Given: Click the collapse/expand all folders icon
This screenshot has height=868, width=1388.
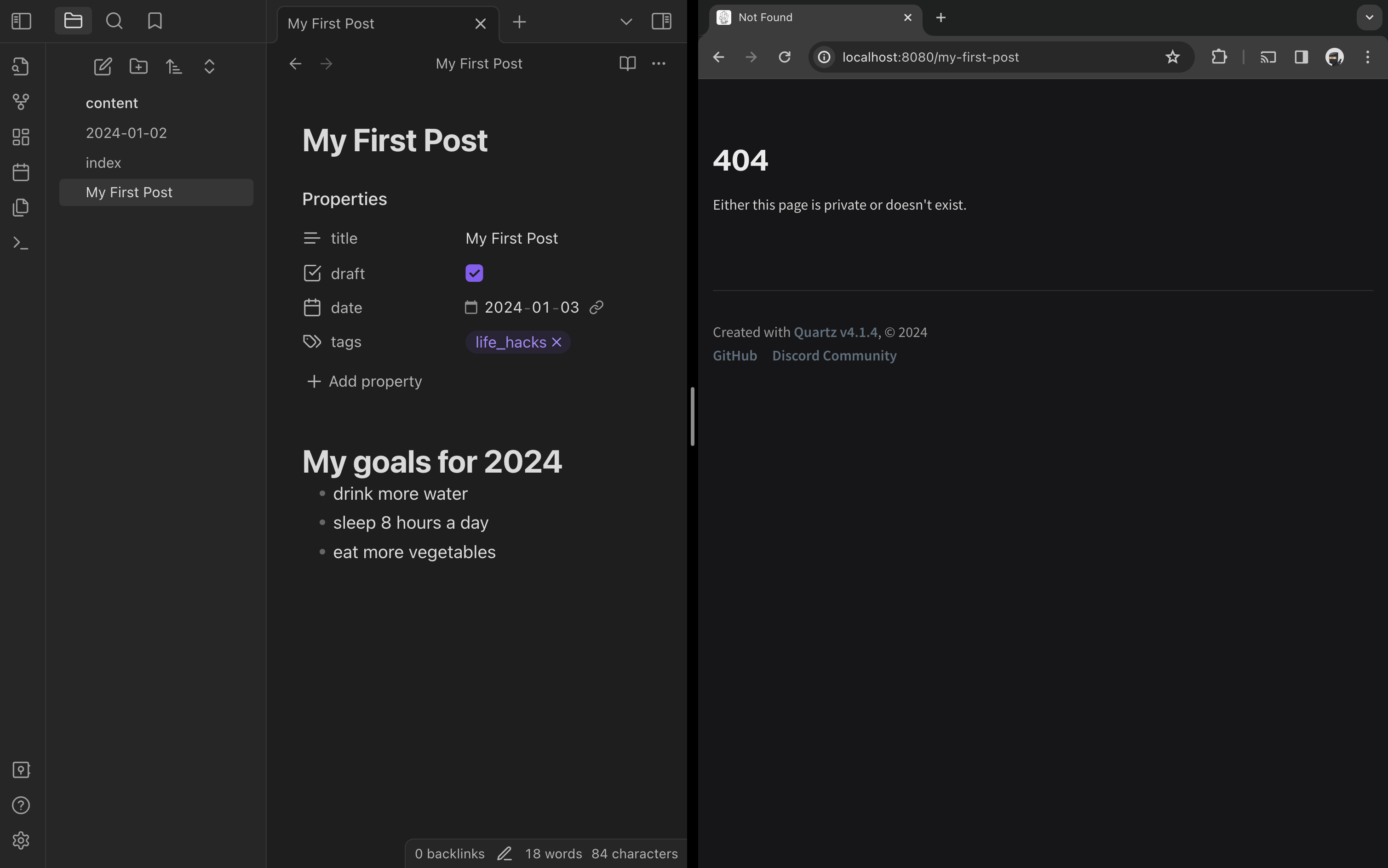Looking at the screenshot, I should click(210, 67).
